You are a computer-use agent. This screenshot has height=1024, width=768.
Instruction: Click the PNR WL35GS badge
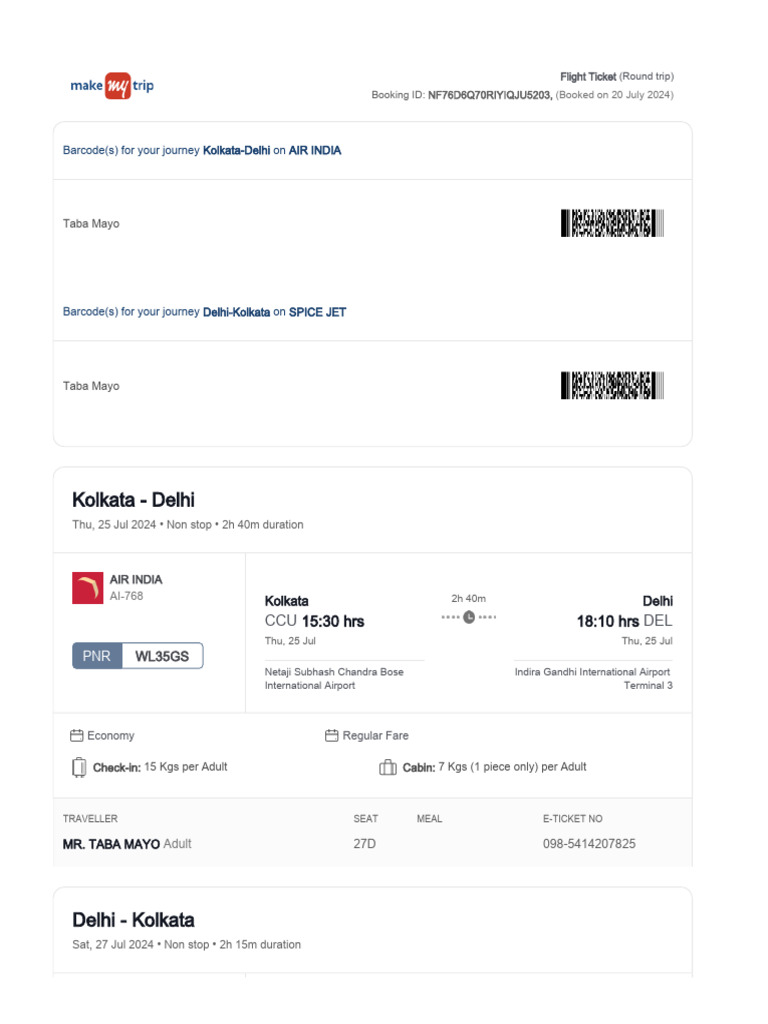coord(137,656)
